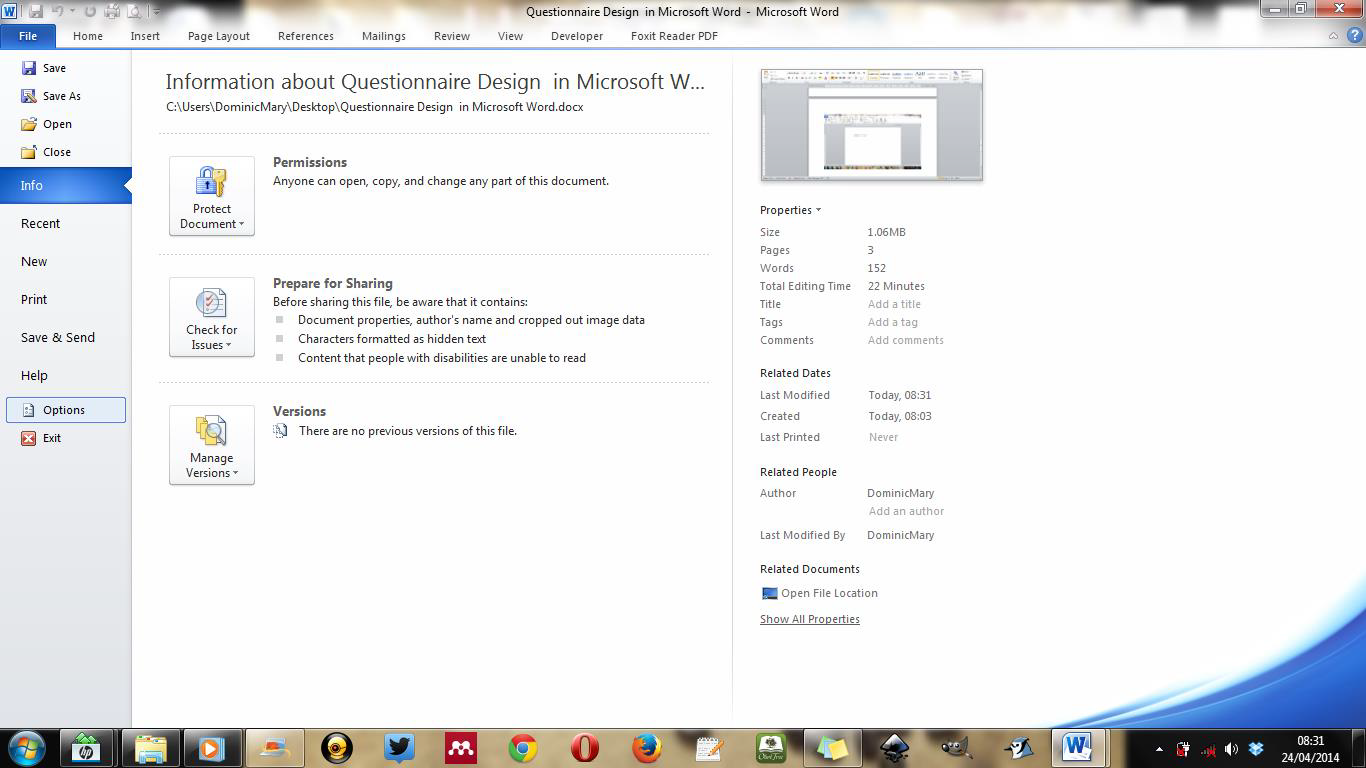Click the Word application icon in the title bar
This screenshot has height=768, width=1366.
coord(10,11)
